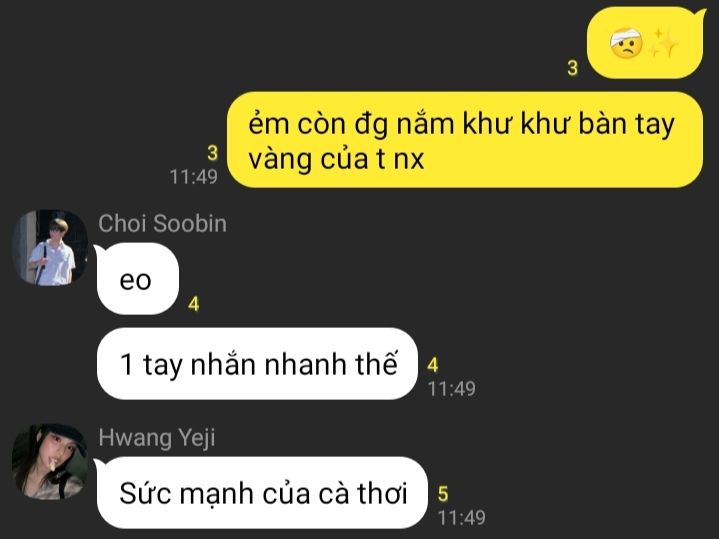Tap the sparkles emoji in yellow bubble
This screenshot has width=719, height=539.
point(663,43)
